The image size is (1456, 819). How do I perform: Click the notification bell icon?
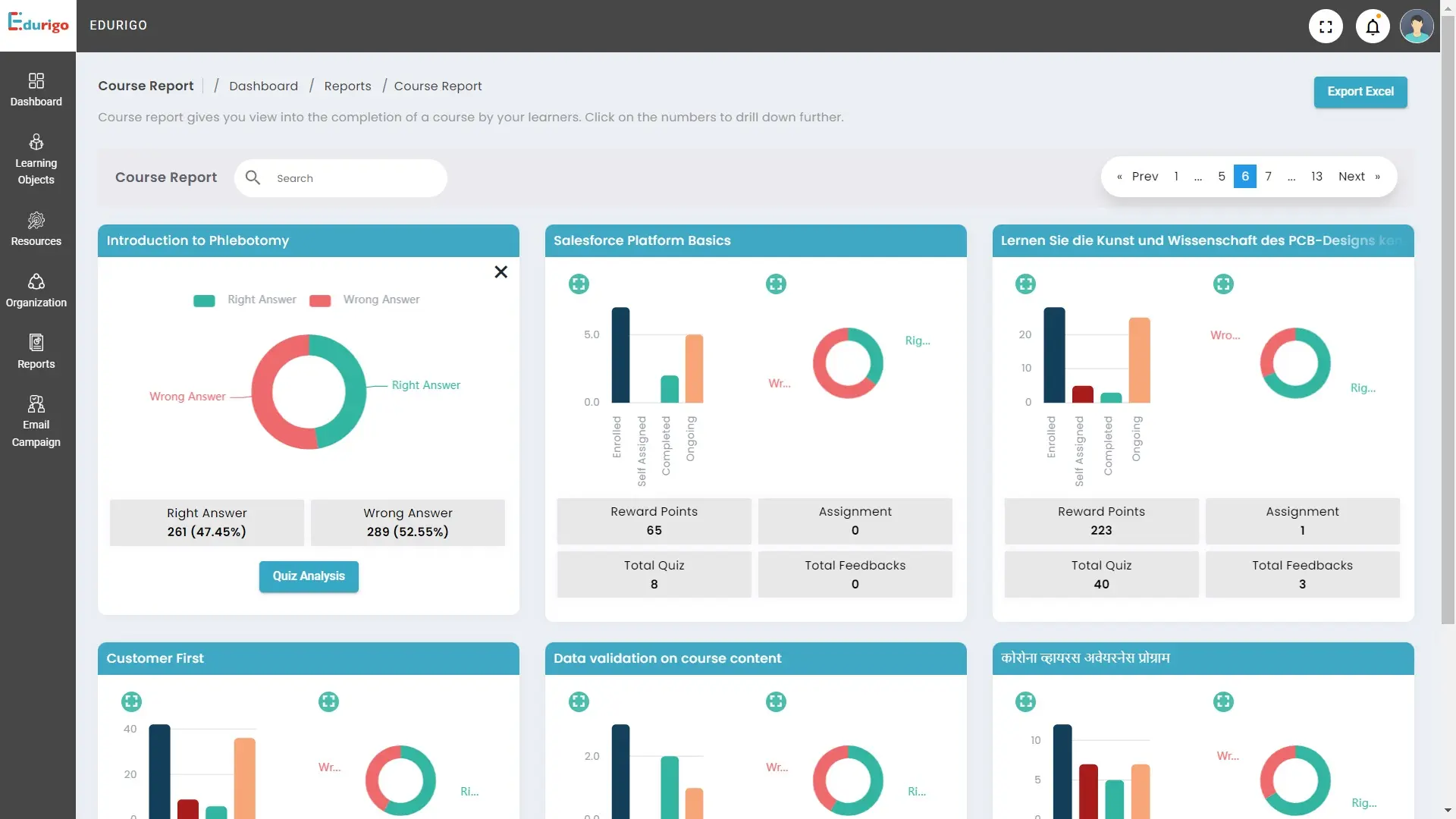tap(1373, 27)
